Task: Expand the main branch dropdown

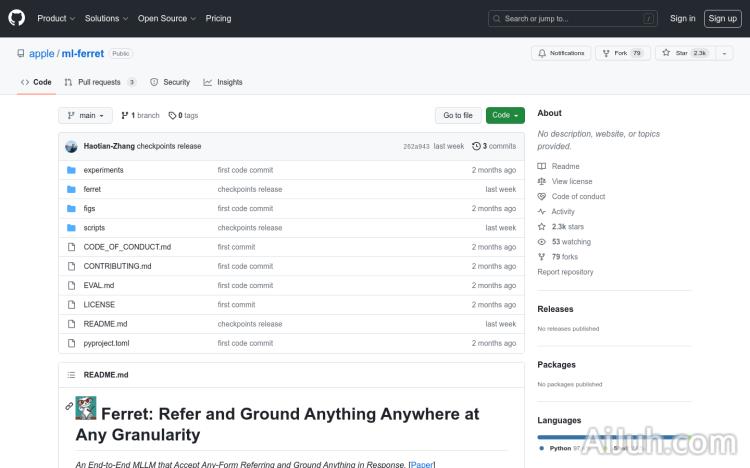Action: point(85,115)
